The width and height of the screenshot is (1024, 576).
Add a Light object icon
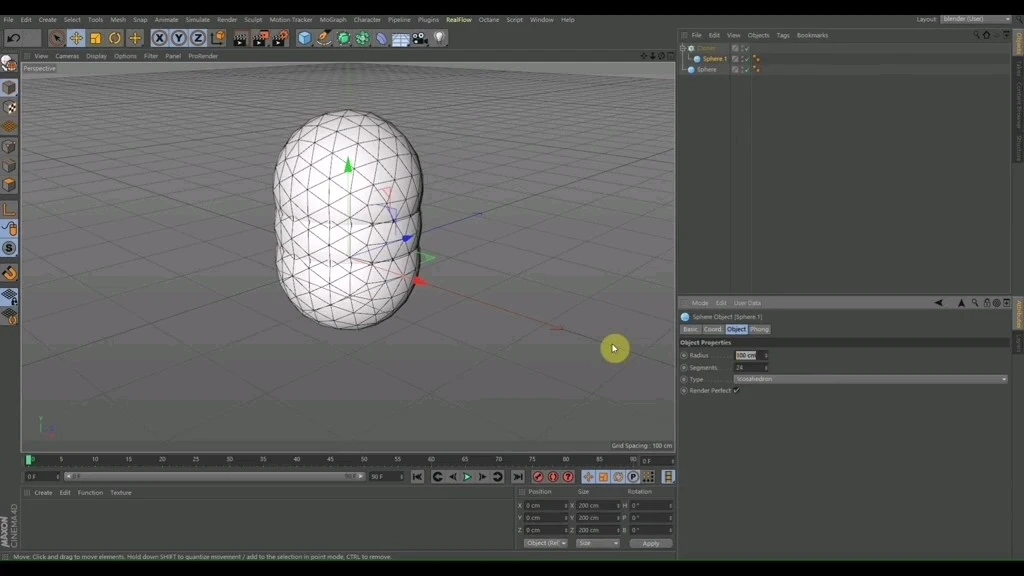click(440, 38)
